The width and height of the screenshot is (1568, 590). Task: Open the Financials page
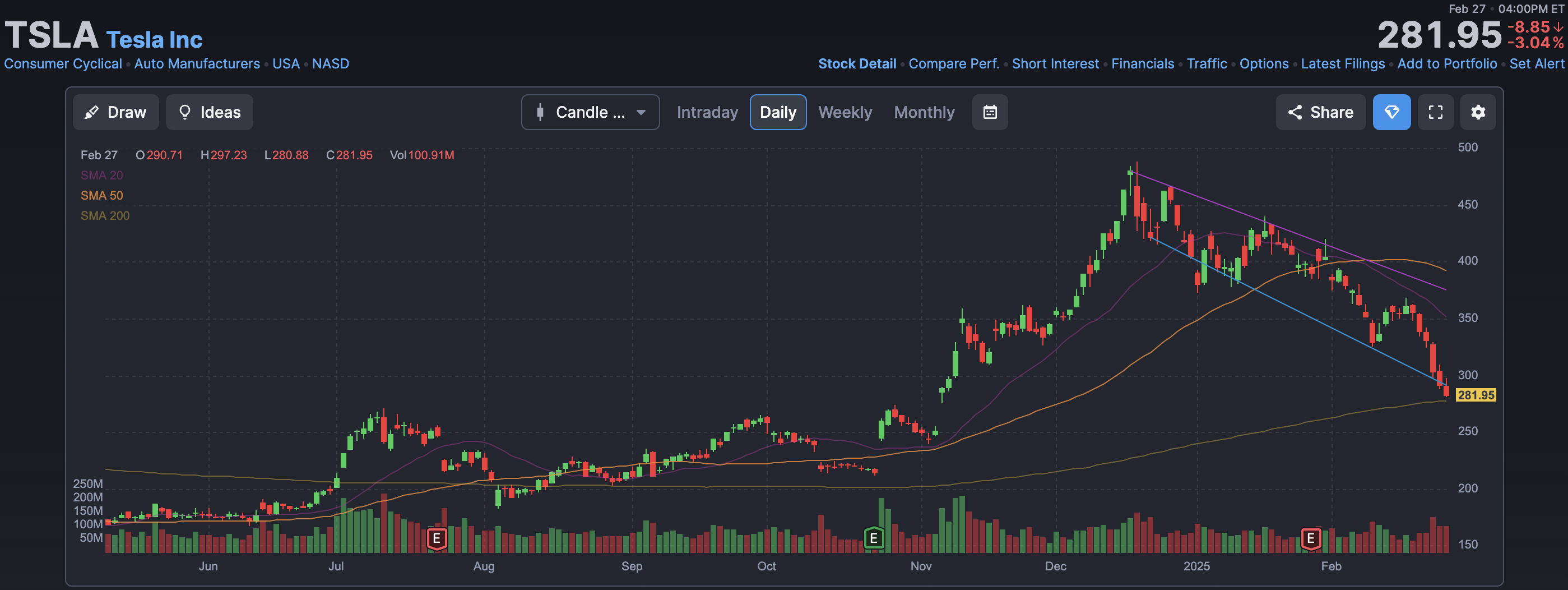point(1143,64)
